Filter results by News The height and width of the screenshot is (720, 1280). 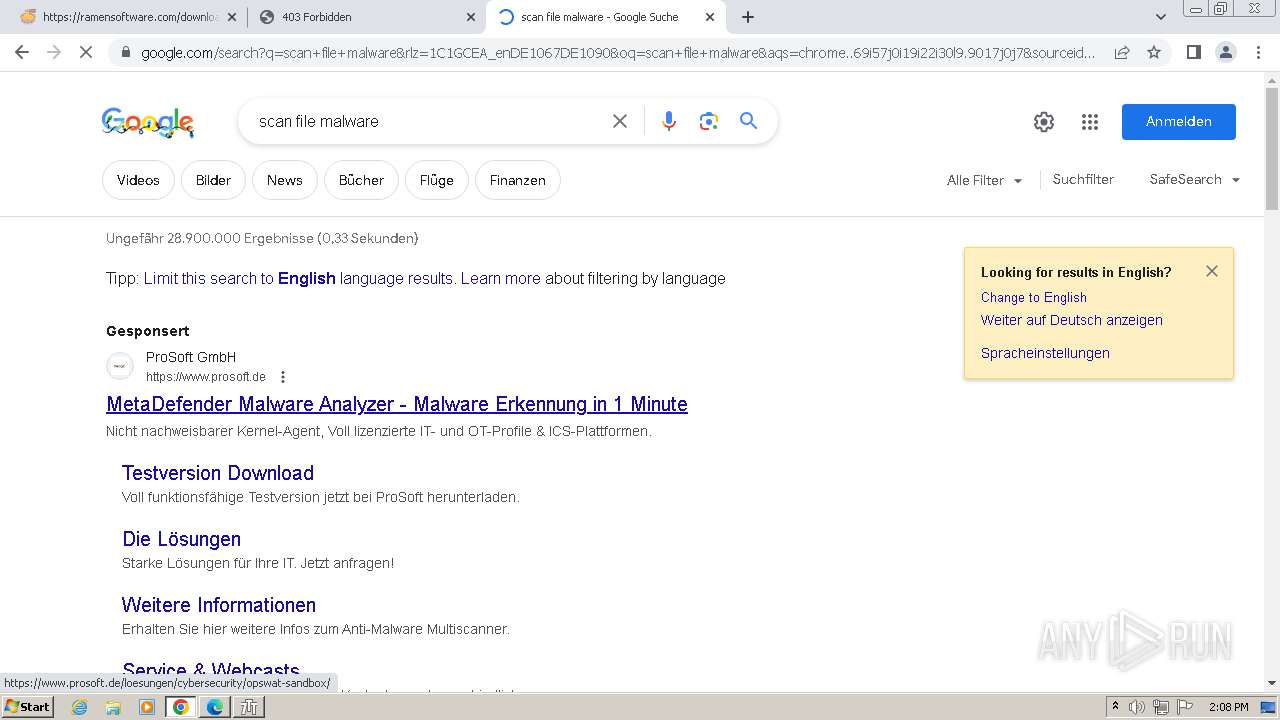click(x=284, y=180)
